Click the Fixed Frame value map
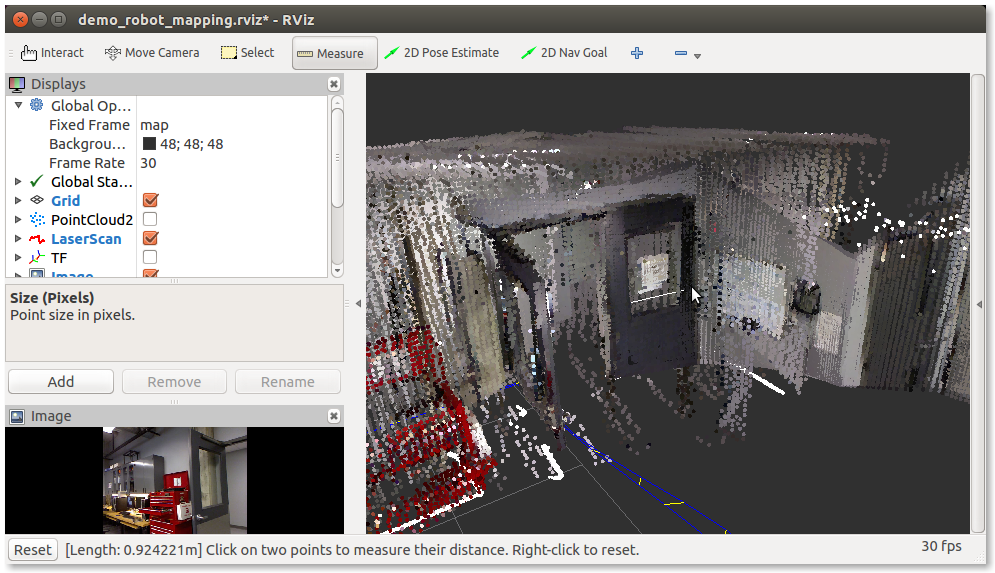This screenshot has height=573, width=995. click(x=155, y=125)
